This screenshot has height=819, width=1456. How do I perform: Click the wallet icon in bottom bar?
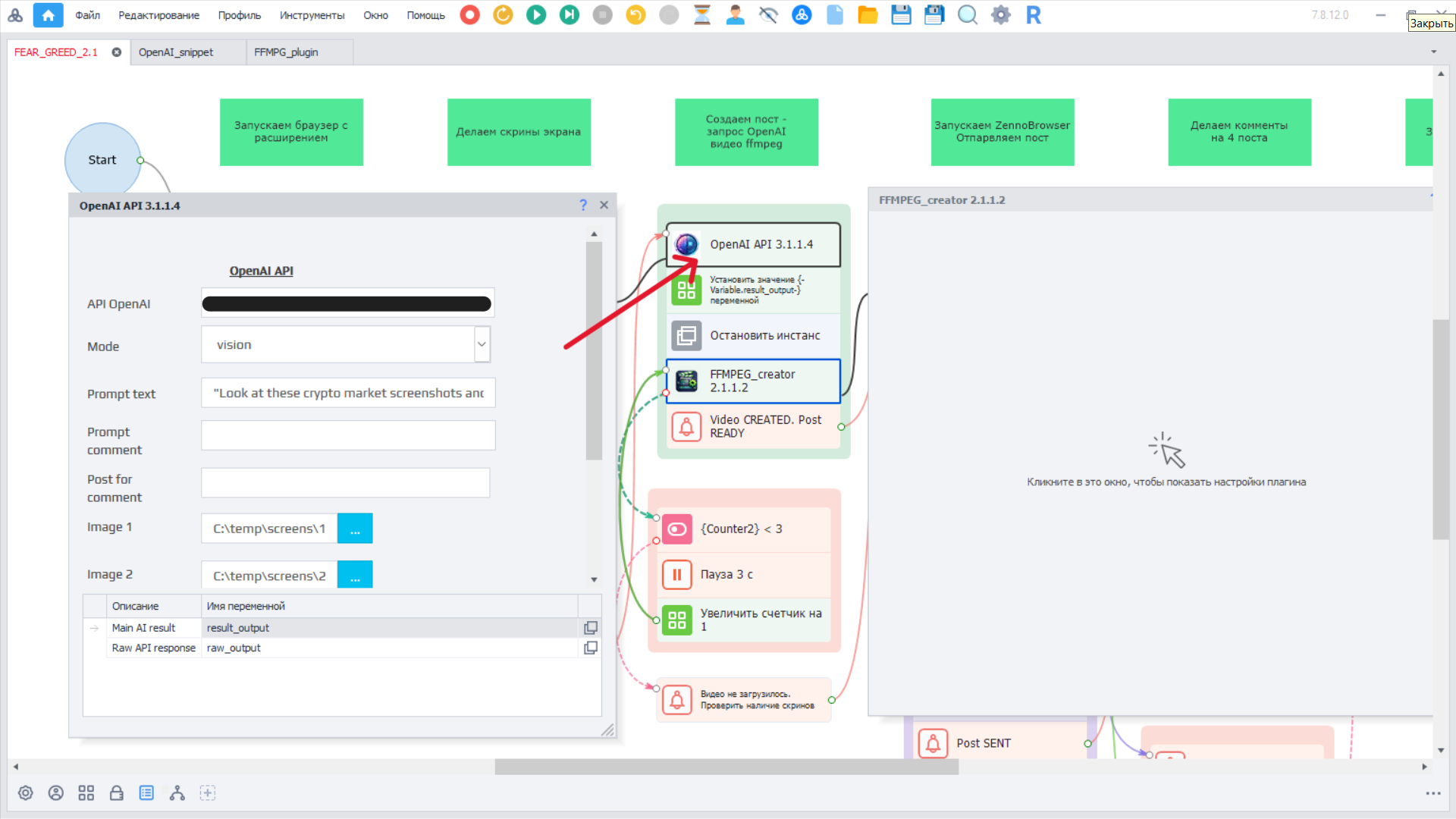point(116,793)
